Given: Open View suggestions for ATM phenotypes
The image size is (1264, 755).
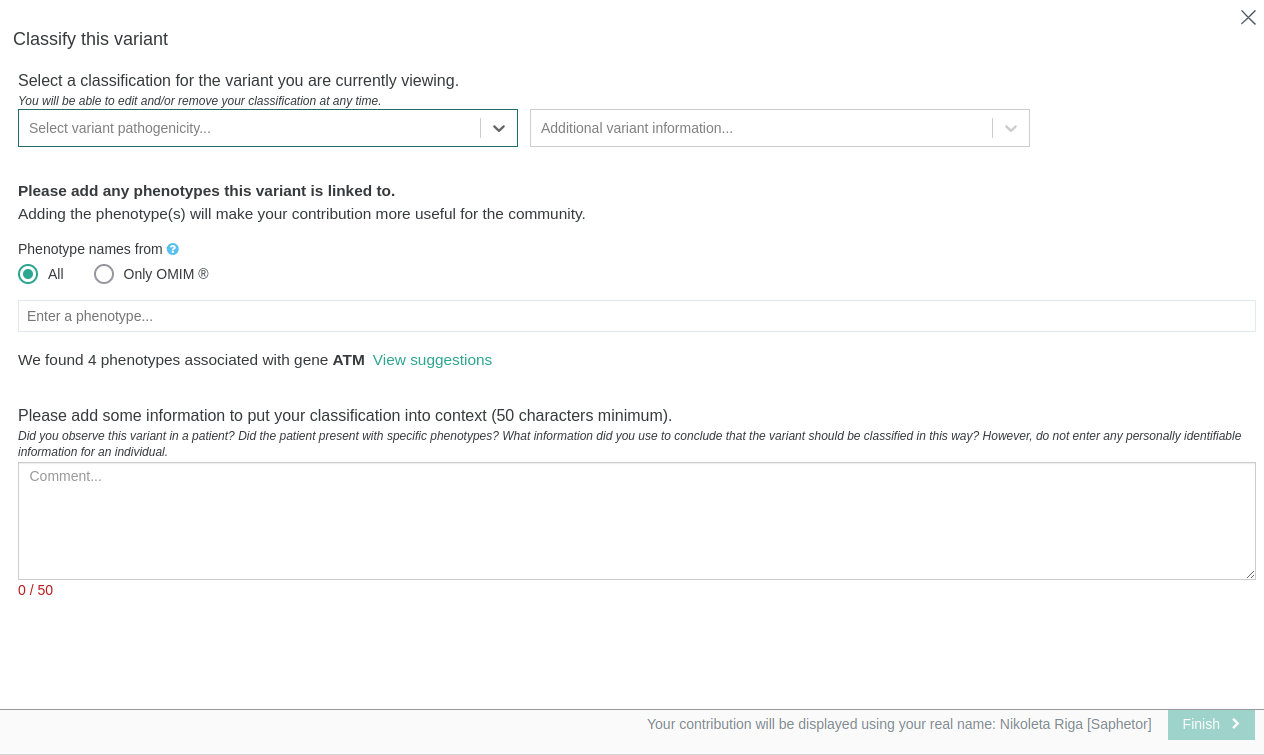Looking at the screenshot, I should tap(432, 360).
